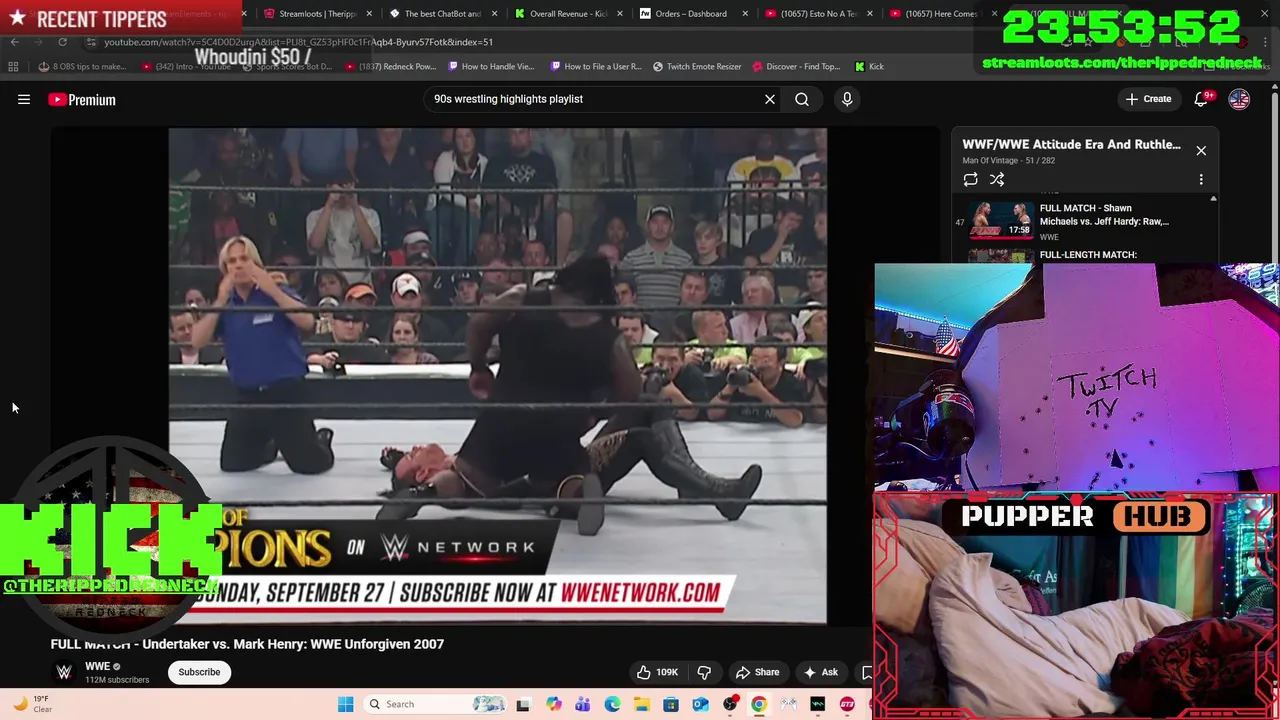
Task: Open Outlook from taskbar
Action: coord(700,704)
